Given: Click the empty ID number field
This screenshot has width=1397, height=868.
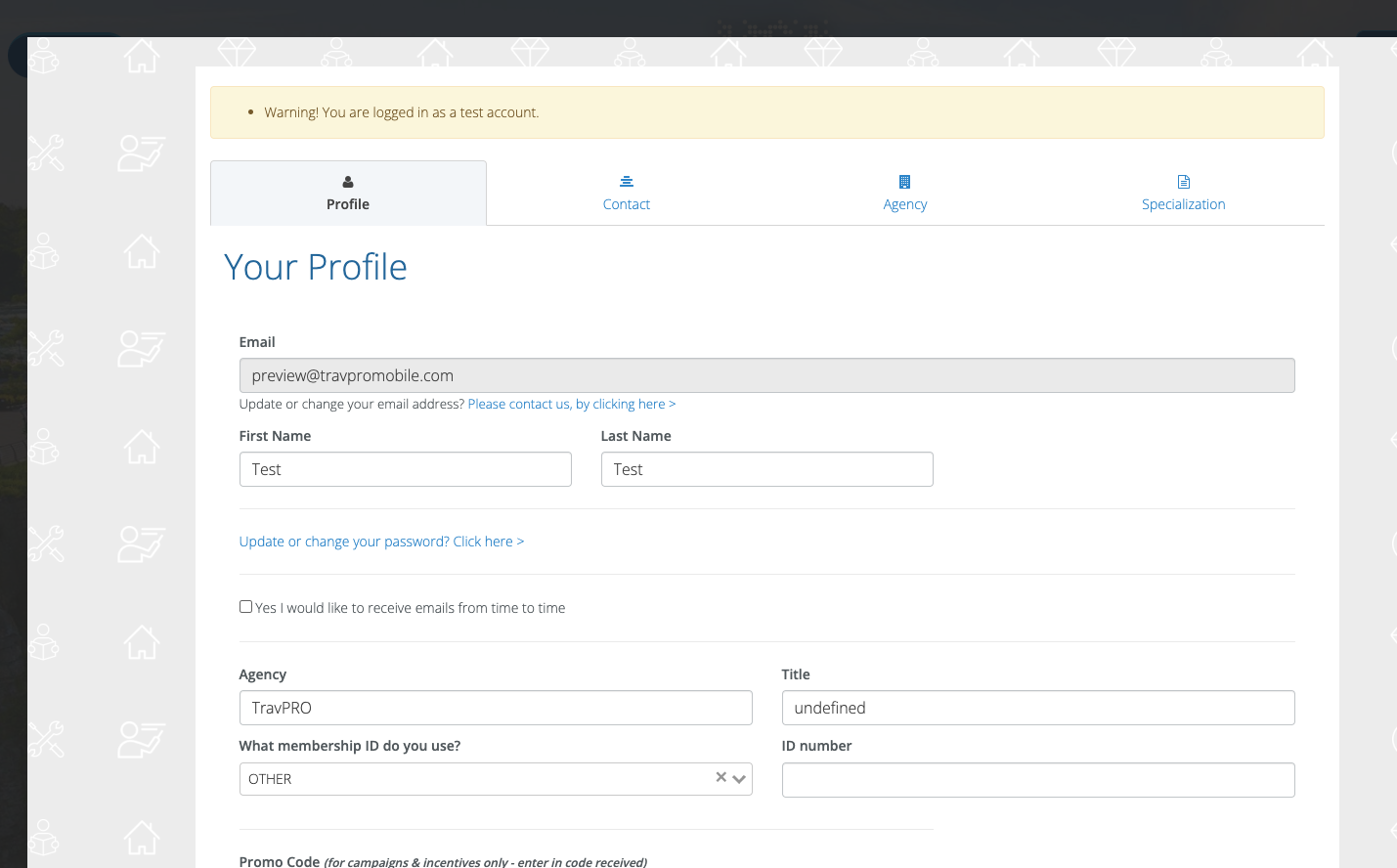Looking at the screenshot, I should (1037, 780).
